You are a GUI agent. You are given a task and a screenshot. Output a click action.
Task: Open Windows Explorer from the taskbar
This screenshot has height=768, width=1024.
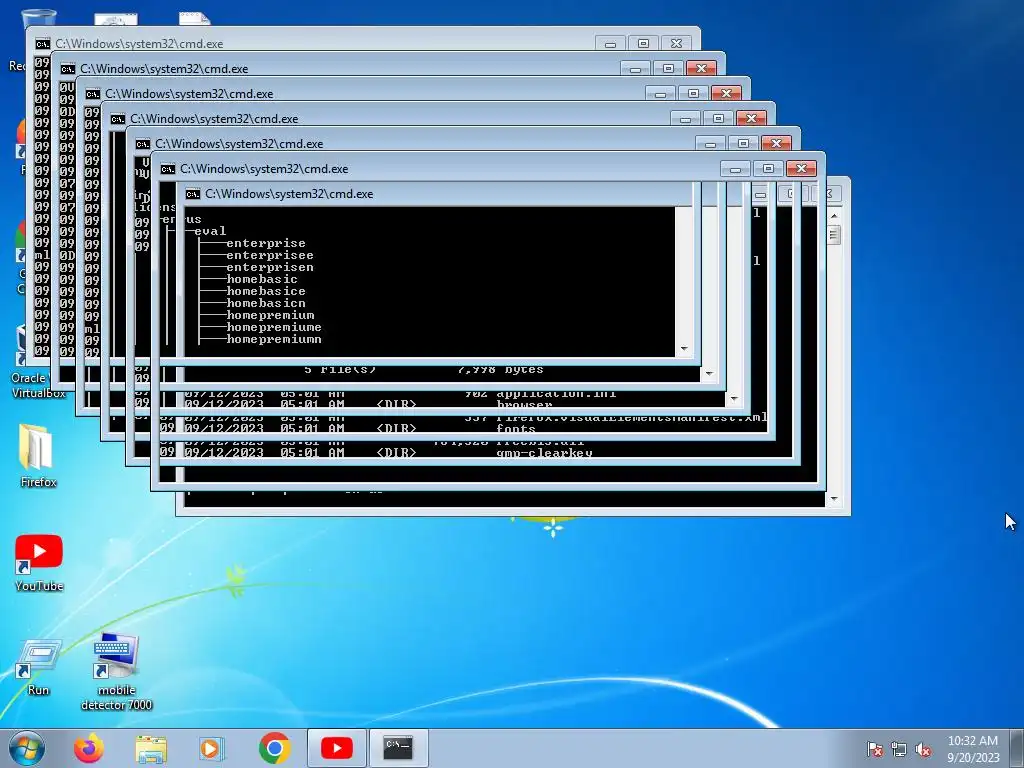[151, 748]
